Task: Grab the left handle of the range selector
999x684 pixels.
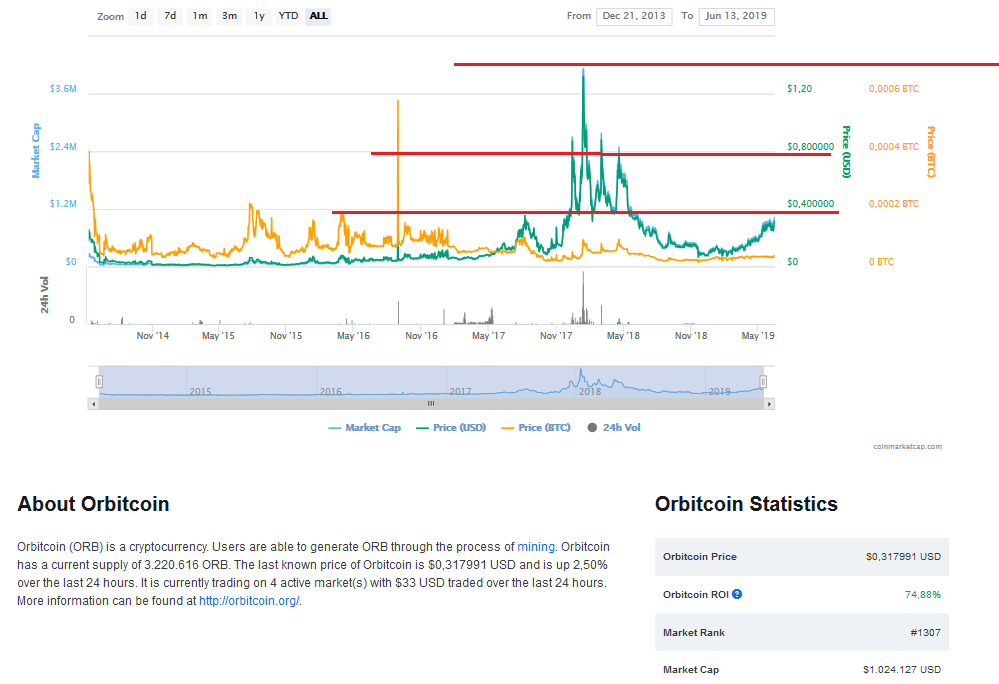Action: (x=99, y=381)
